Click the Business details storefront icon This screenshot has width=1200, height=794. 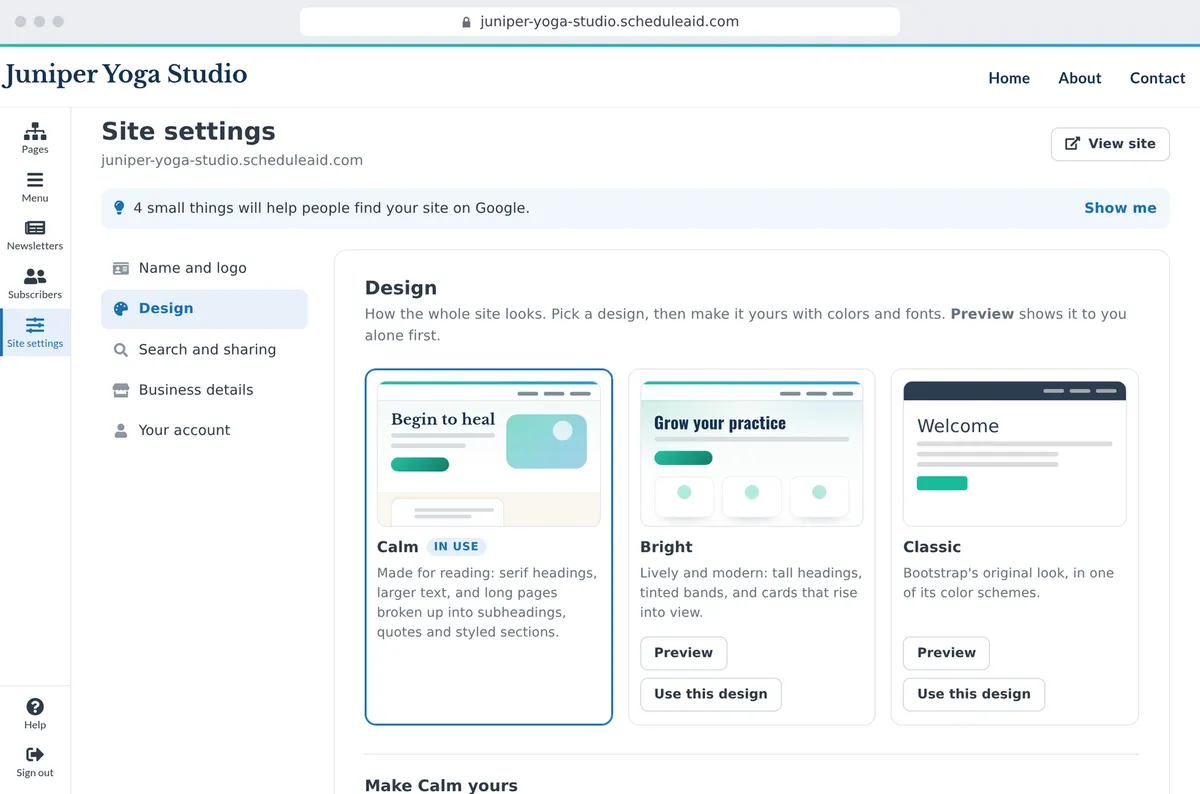(x=121, y=390)
